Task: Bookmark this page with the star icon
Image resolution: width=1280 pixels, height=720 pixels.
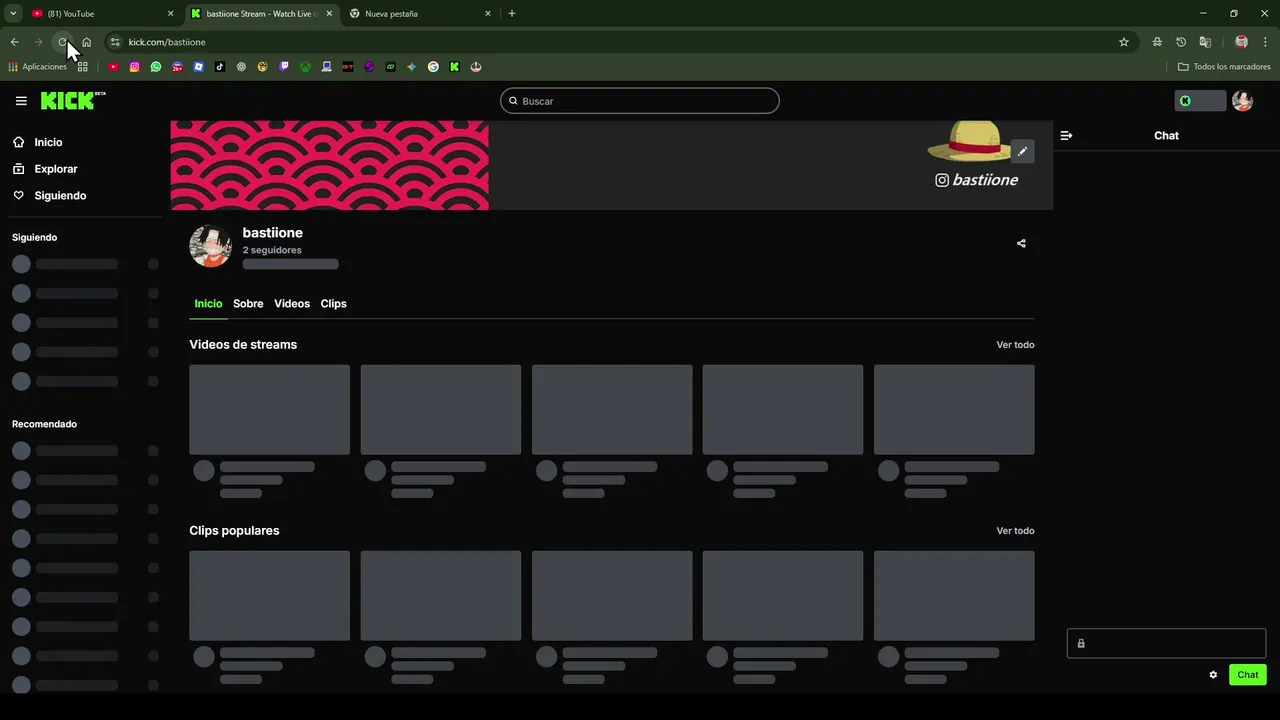Action: (1123, 42)
